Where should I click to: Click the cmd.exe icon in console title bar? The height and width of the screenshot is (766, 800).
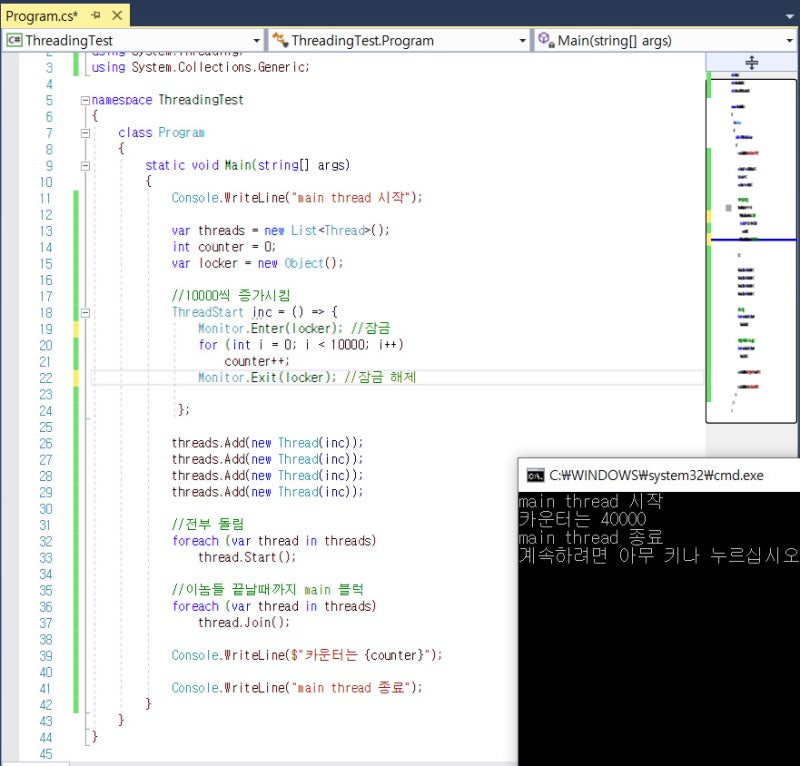535,475
